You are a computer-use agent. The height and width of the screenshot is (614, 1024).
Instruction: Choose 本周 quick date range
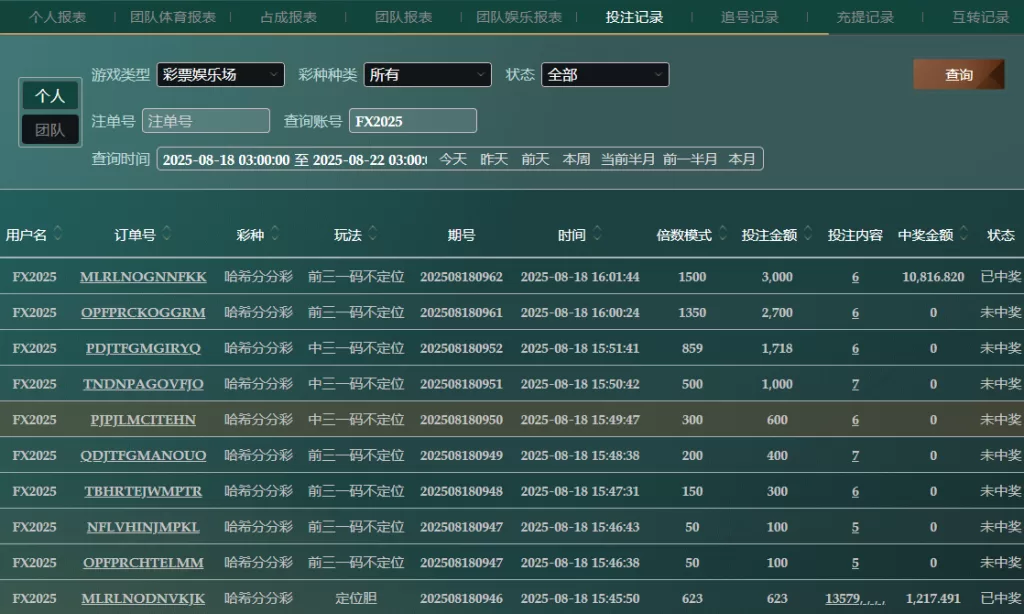(x=577, y=159)
